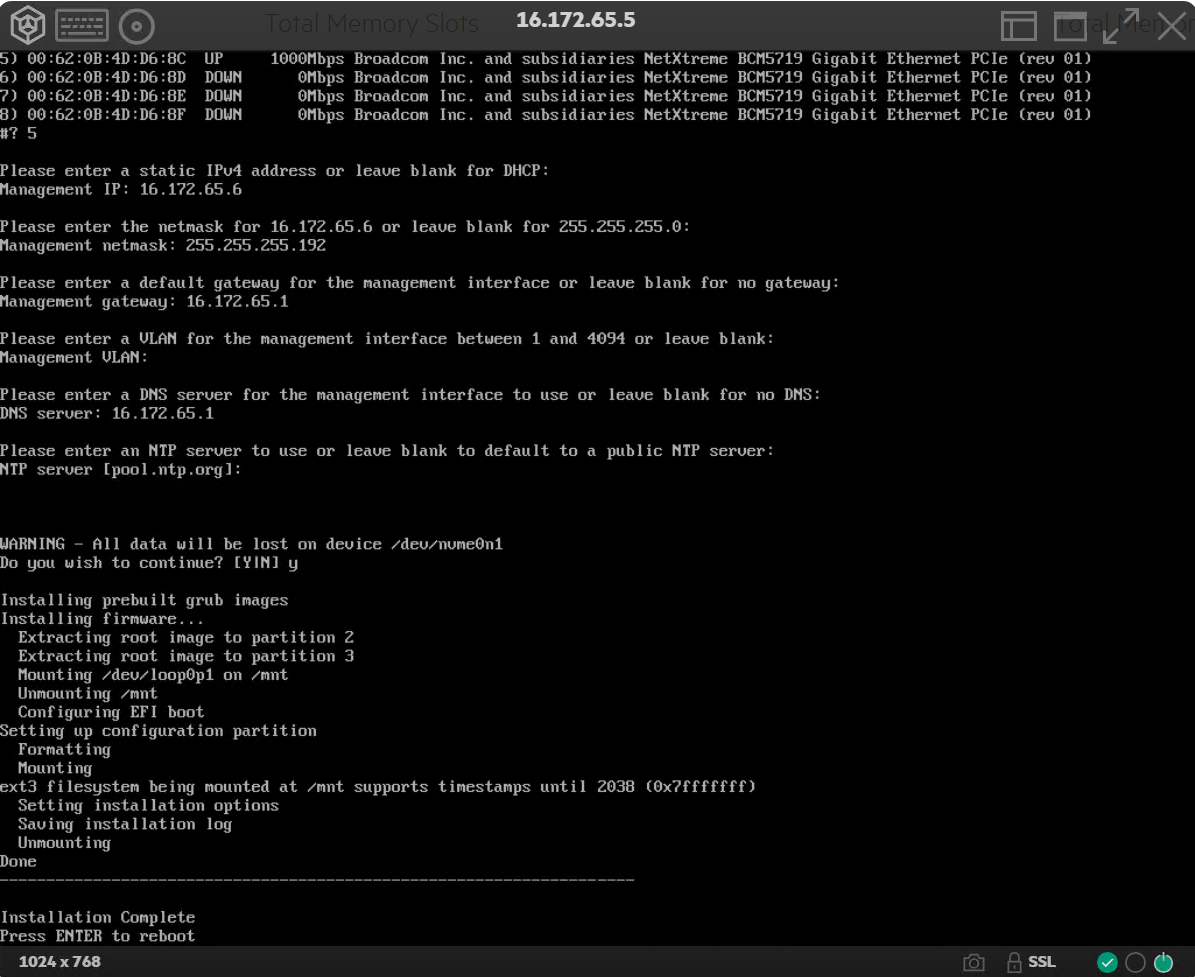This screenshot has height=977, width=1195.
Task: Click the NIC row 00:62:0B:4D:D6:8C UP
Action: click(546, 59)
